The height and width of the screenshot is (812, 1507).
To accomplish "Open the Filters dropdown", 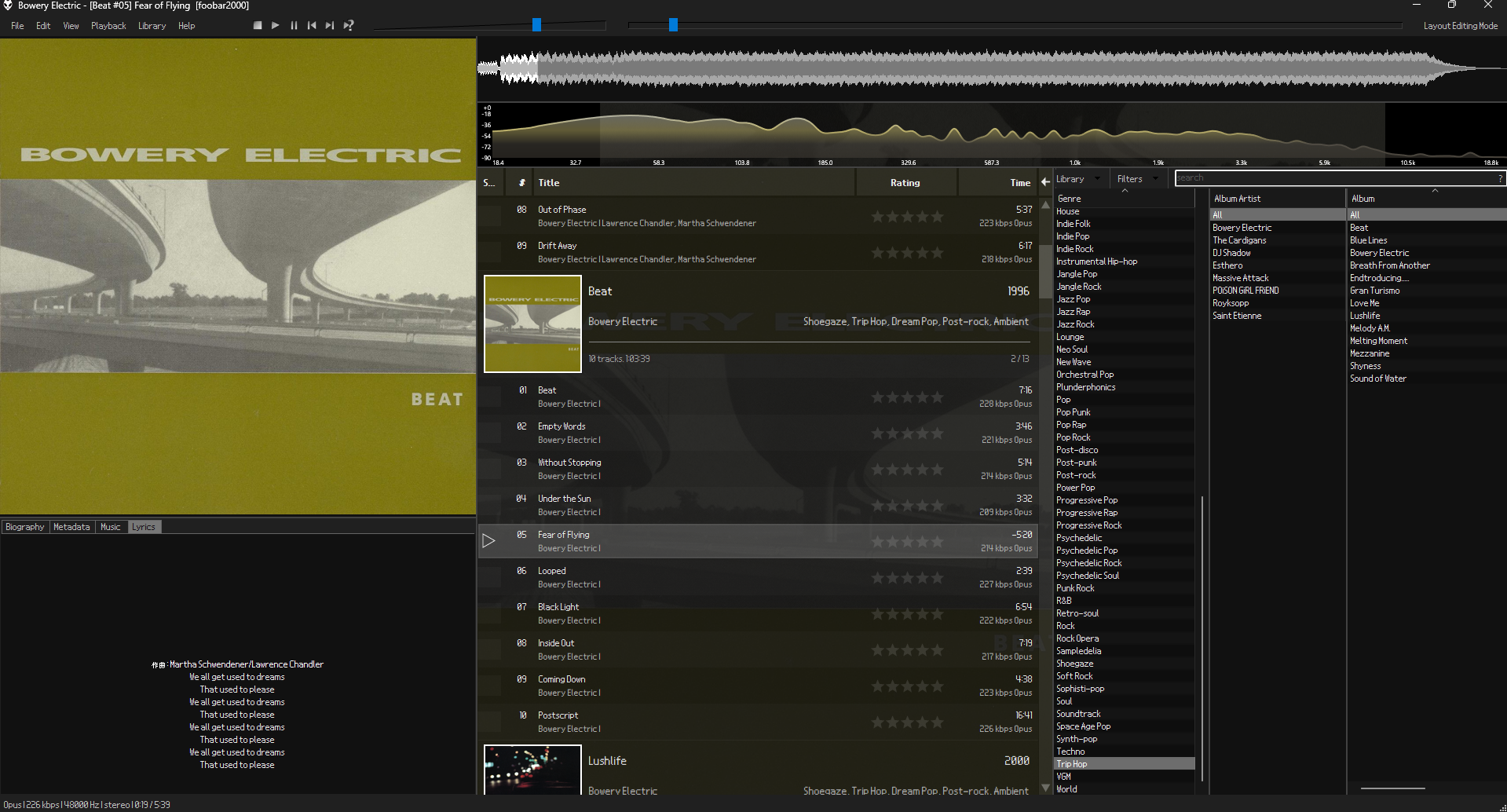I will (1136, 178).
